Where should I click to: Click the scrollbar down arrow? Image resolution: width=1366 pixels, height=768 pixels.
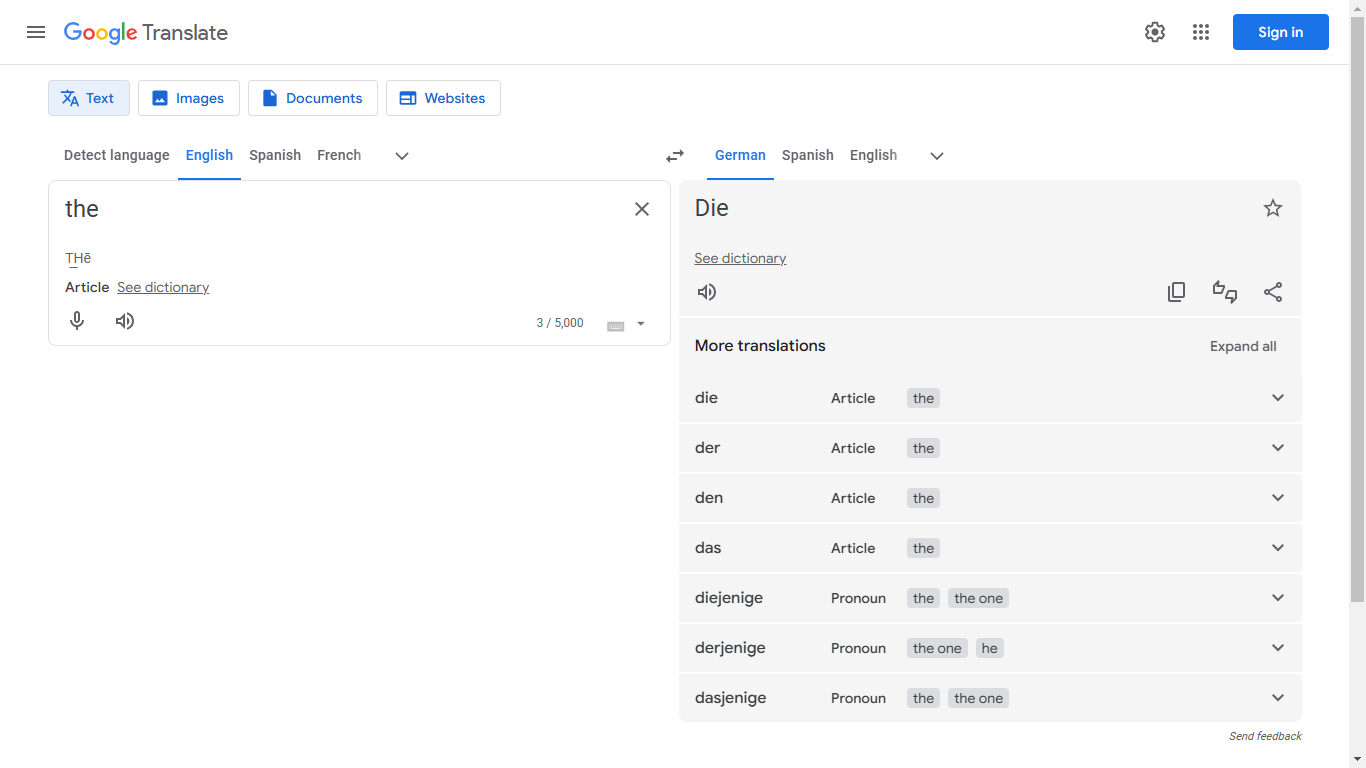tap(1357, 759)
